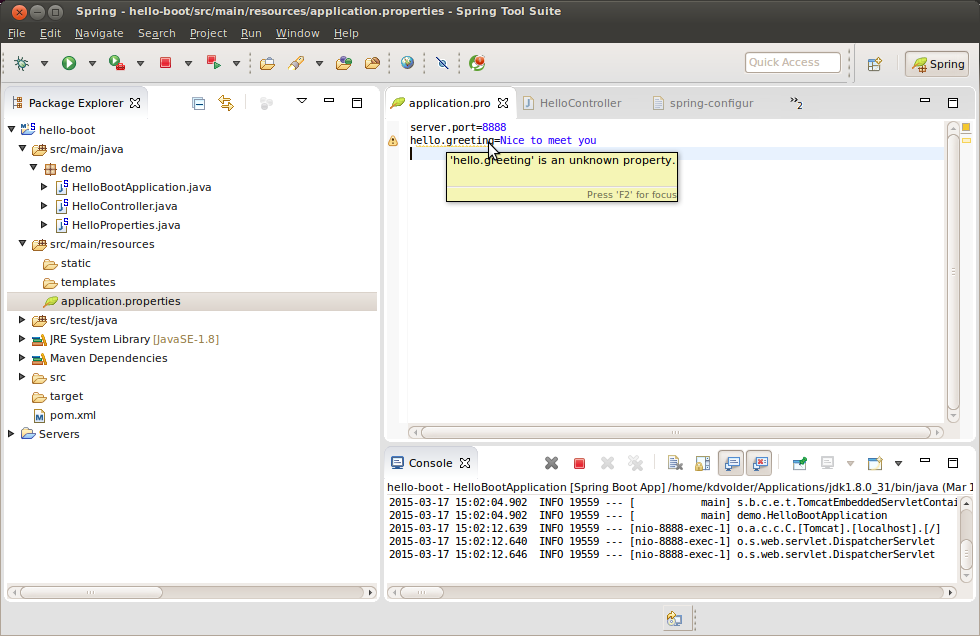This screenshot has height=636, width=980.
Task: Click the red Stop square in main toolbar
Action: point(166,62)
